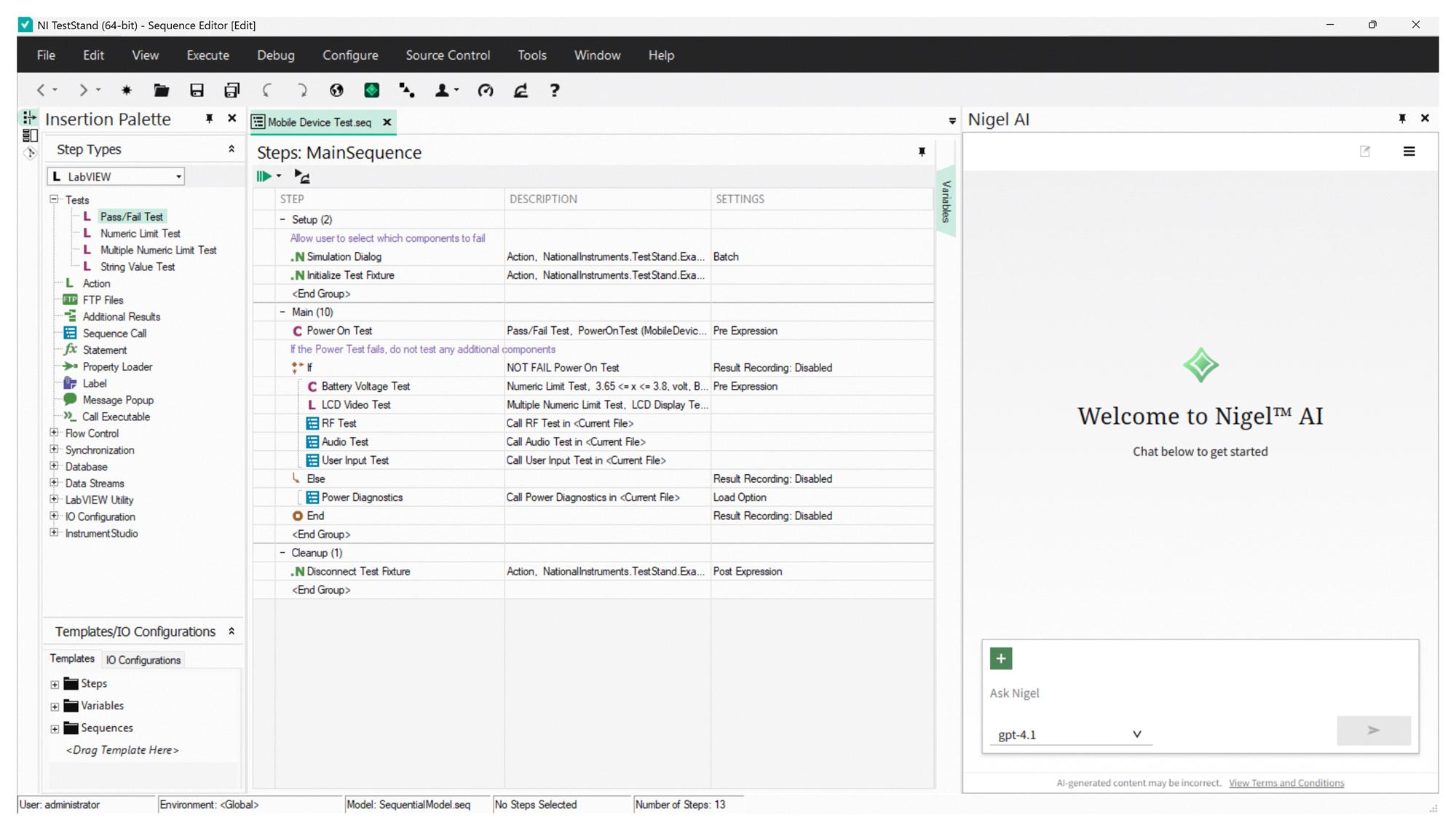Expand the Synchronization tree node
The image size is (1456, 831).
point(54,449)
